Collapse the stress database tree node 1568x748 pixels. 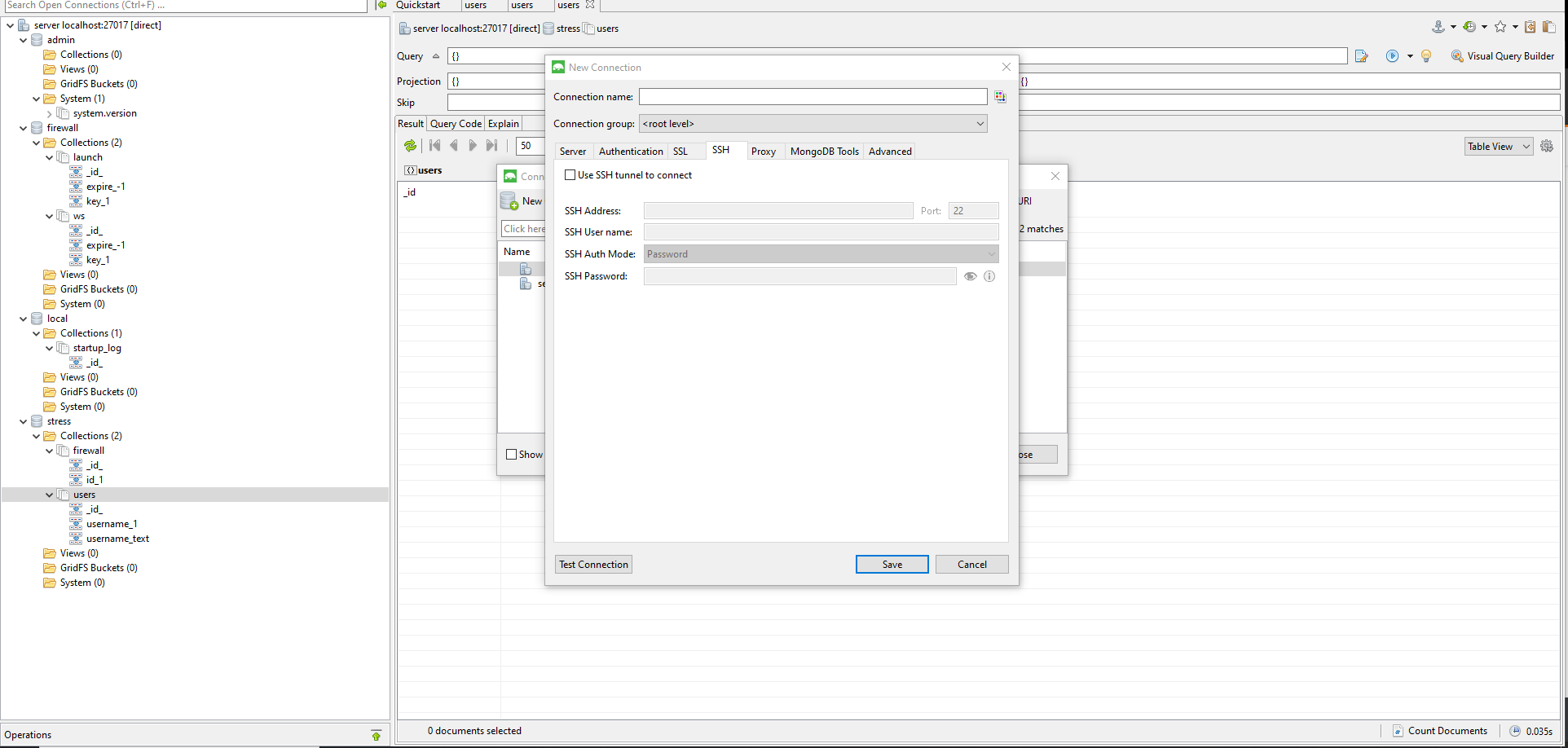pyautogui.click(x=23, y=421)
